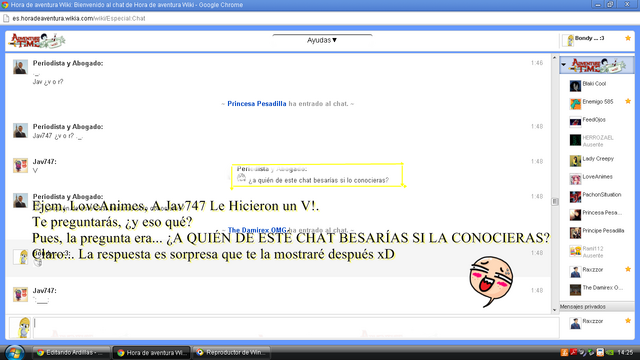
Task: Click the chat scrollbar up arrow
Action: click(x=554, y=58)
